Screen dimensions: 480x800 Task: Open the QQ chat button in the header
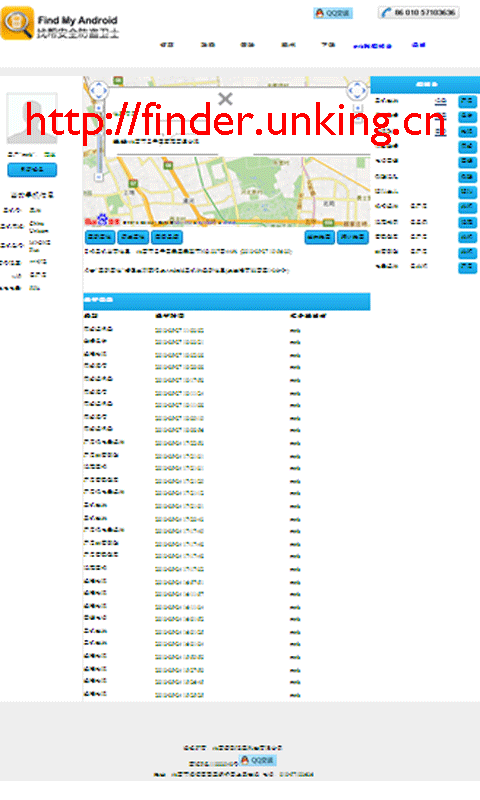tap(333, 13)
